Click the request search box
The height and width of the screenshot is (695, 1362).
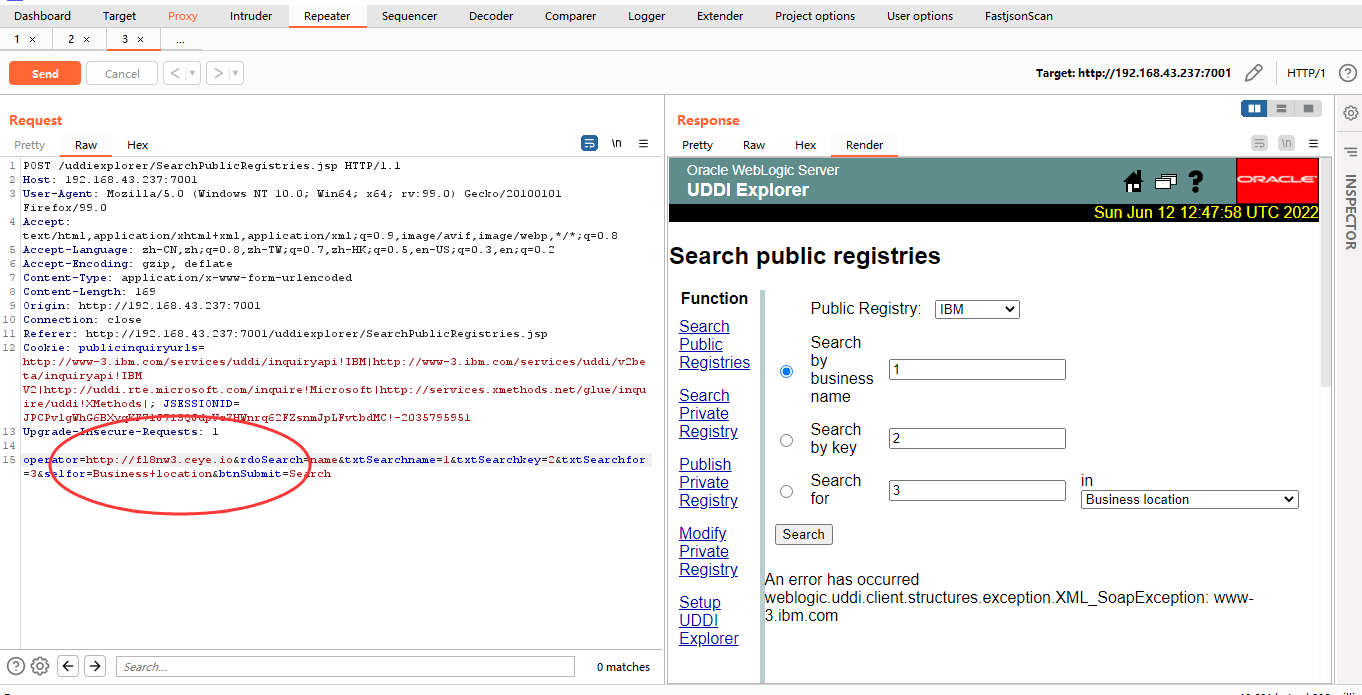coord(345,666)
